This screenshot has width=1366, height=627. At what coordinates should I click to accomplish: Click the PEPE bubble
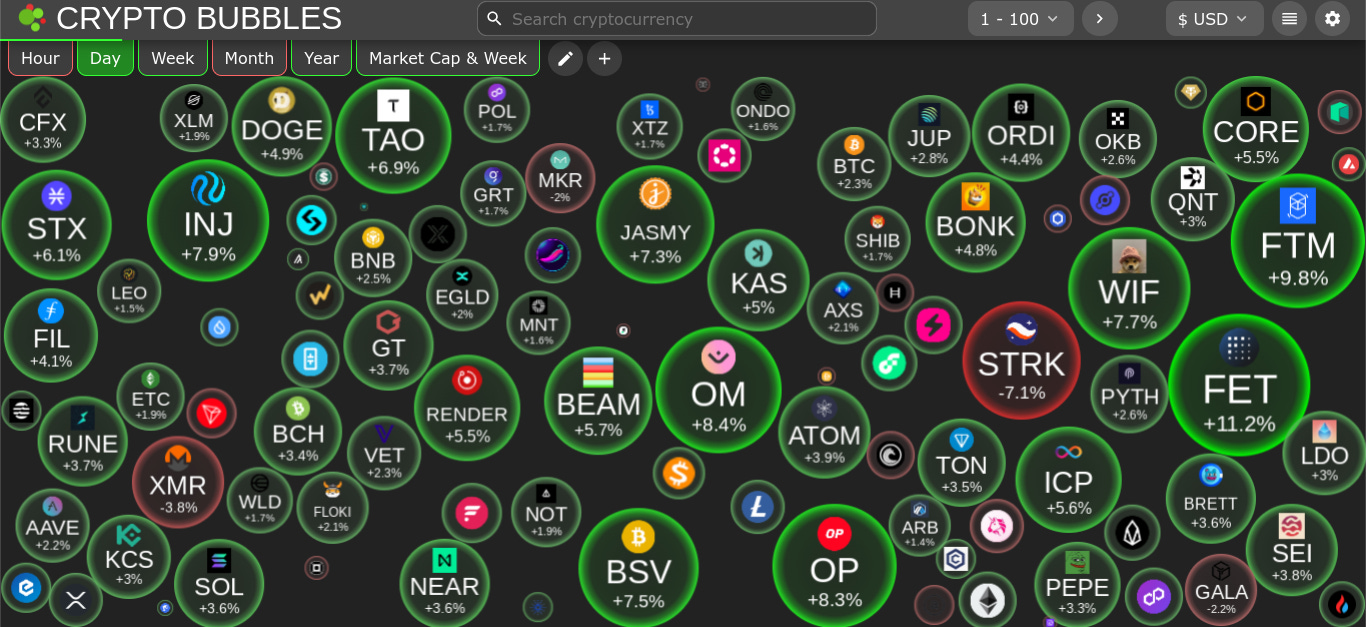(x=1077, y=585)
